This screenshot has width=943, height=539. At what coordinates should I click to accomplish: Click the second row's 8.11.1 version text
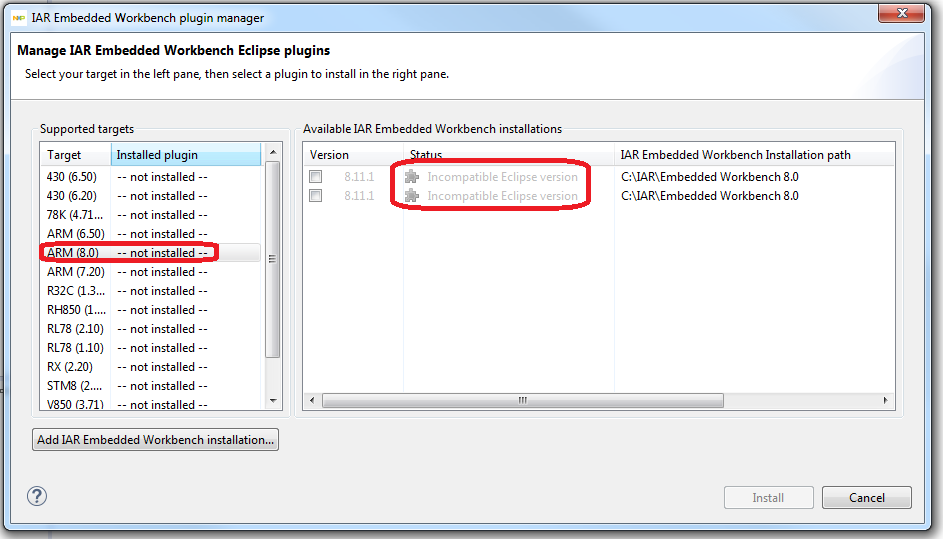click(x=359, y=196)
